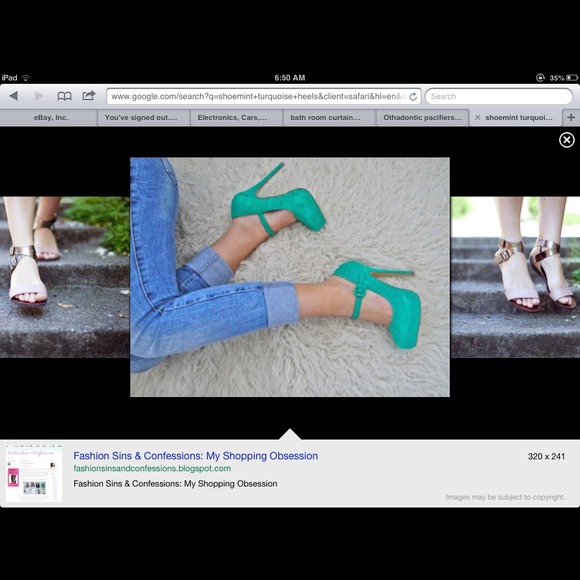This screenshot has height=580, width=580.
Task: Show previous image of nude sandals
Action: coord(65,277)
